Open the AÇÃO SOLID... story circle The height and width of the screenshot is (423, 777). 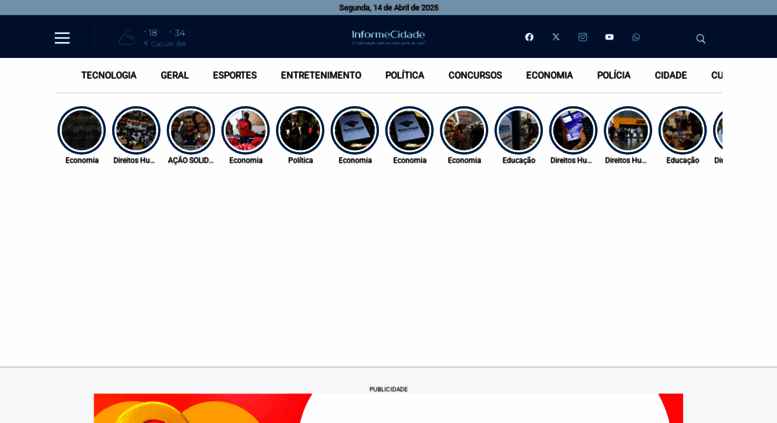coord(191,130)
